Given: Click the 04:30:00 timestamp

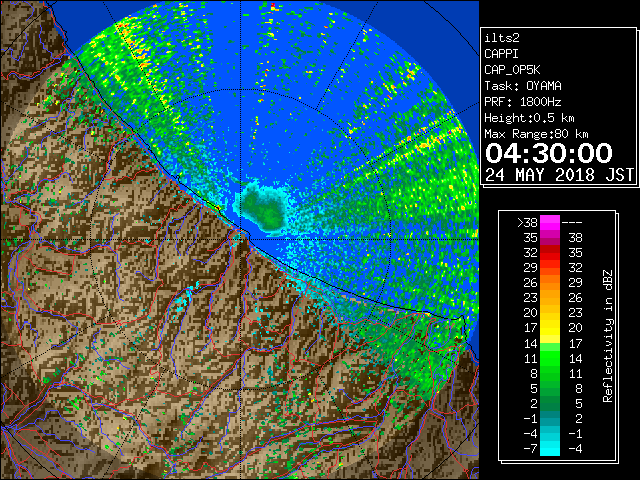Looking at the screenshot, I should (x=549, y=153).
